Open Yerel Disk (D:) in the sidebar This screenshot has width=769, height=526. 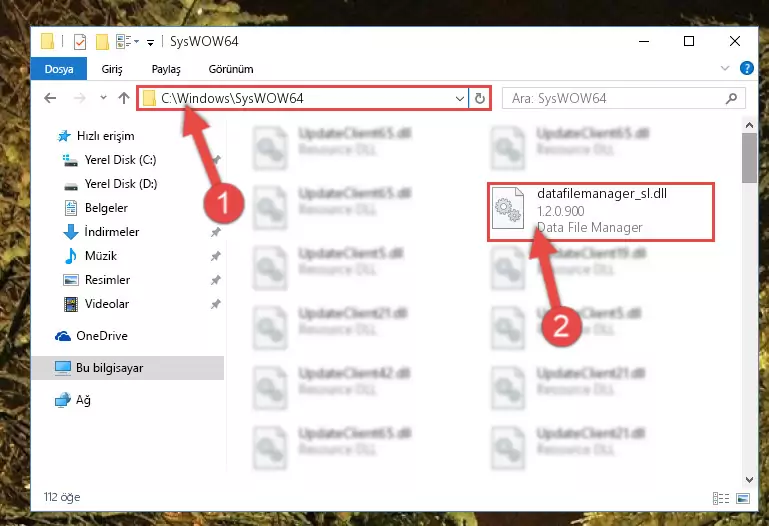[x=121, y=184]
